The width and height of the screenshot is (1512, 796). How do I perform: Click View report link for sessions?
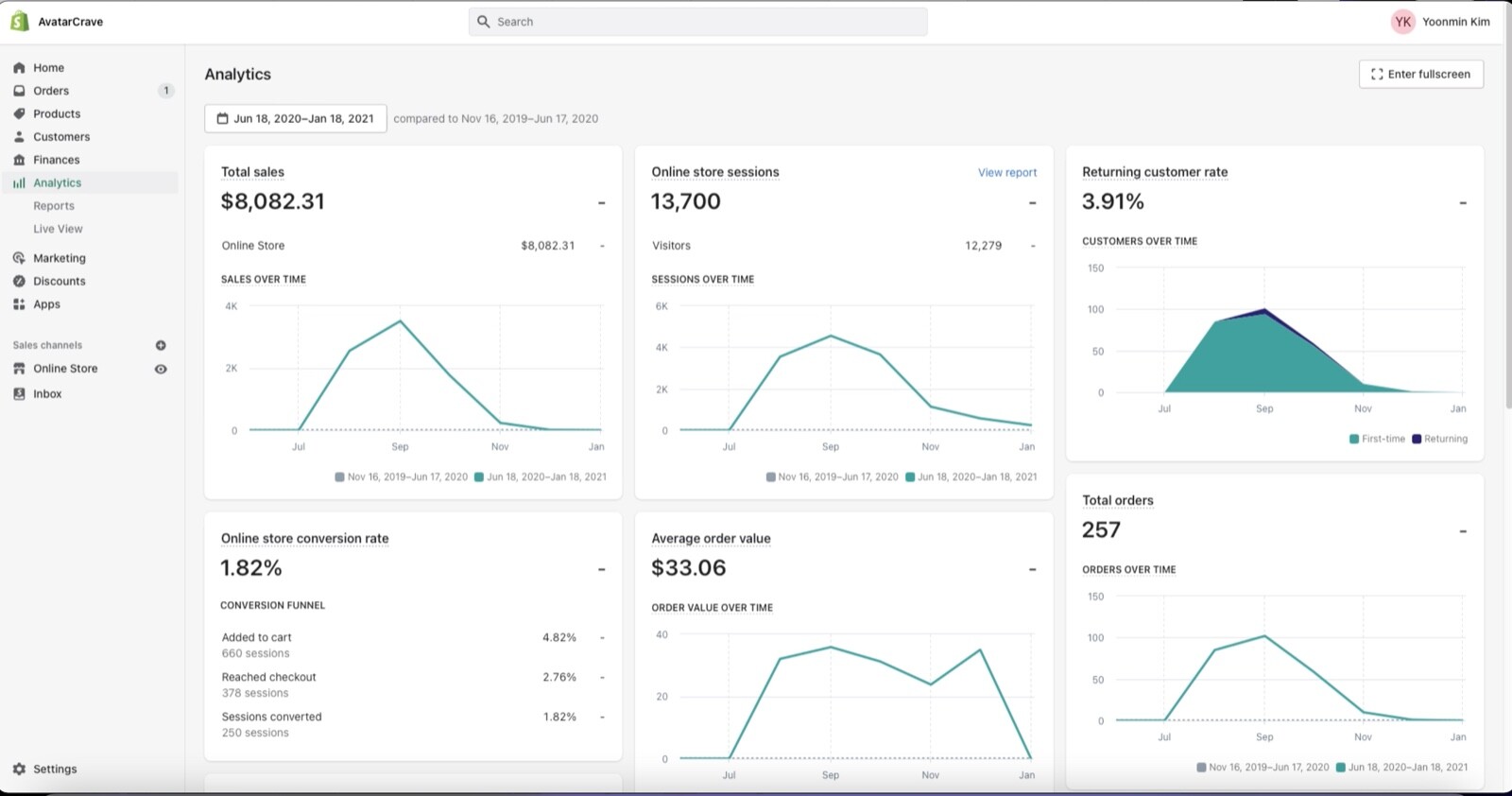(1007, 172)
